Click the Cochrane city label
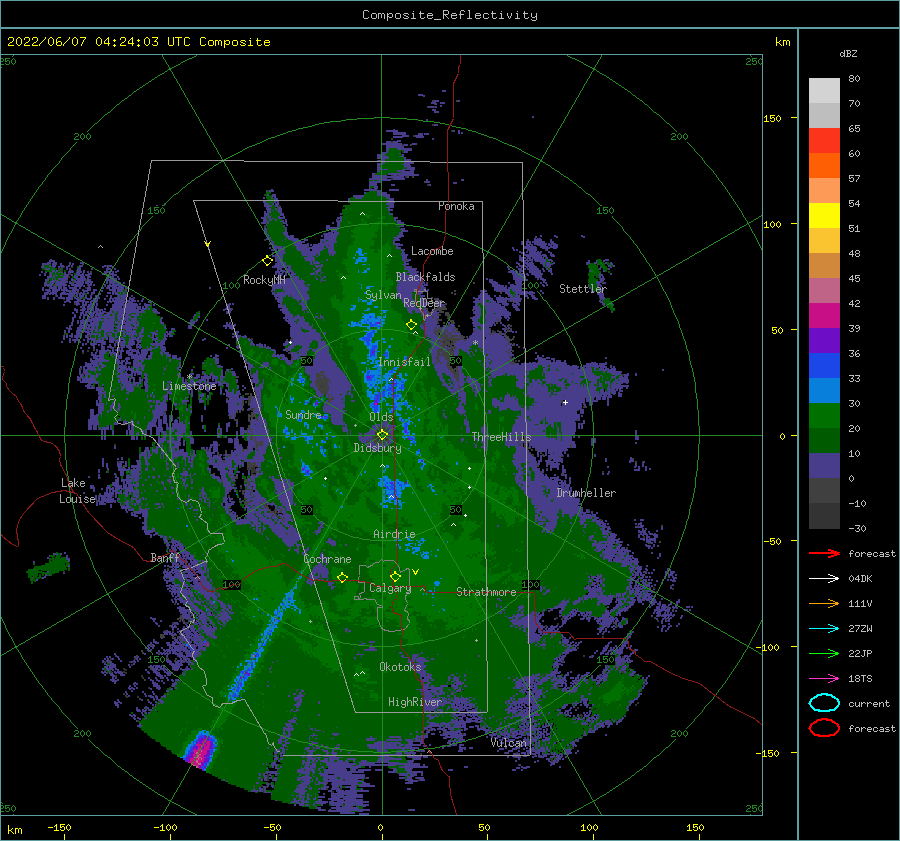The image size is (900, 841). point(327,559)
